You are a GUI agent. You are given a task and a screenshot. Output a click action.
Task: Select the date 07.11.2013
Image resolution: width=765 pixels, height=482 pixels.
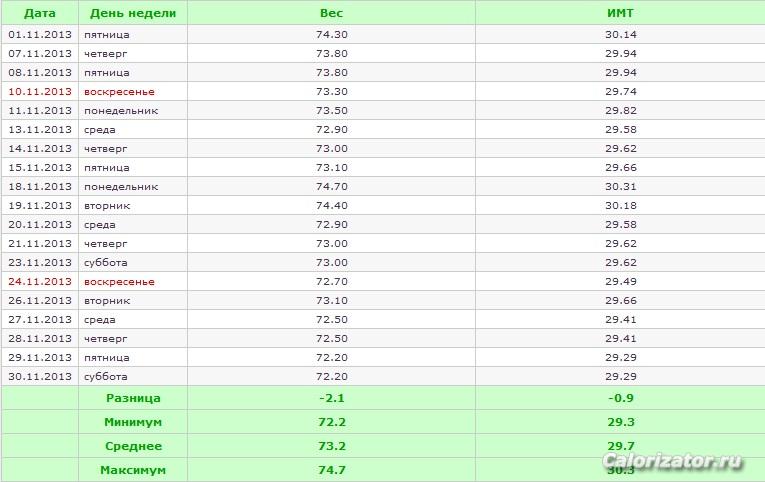pos(40,54)
